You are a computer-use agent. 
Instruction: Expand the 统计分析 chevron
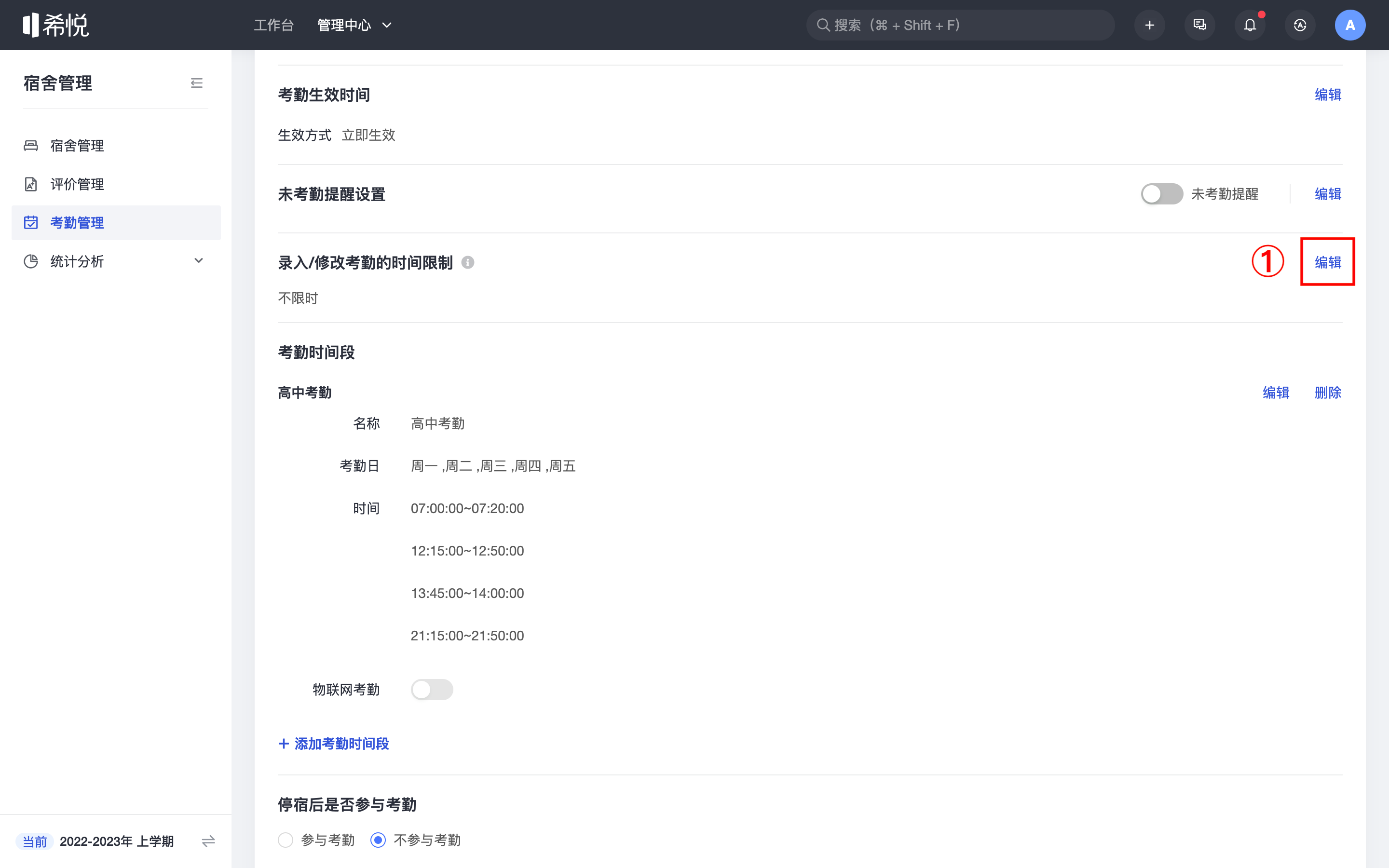pyautogui.click(x=199, y=260)
